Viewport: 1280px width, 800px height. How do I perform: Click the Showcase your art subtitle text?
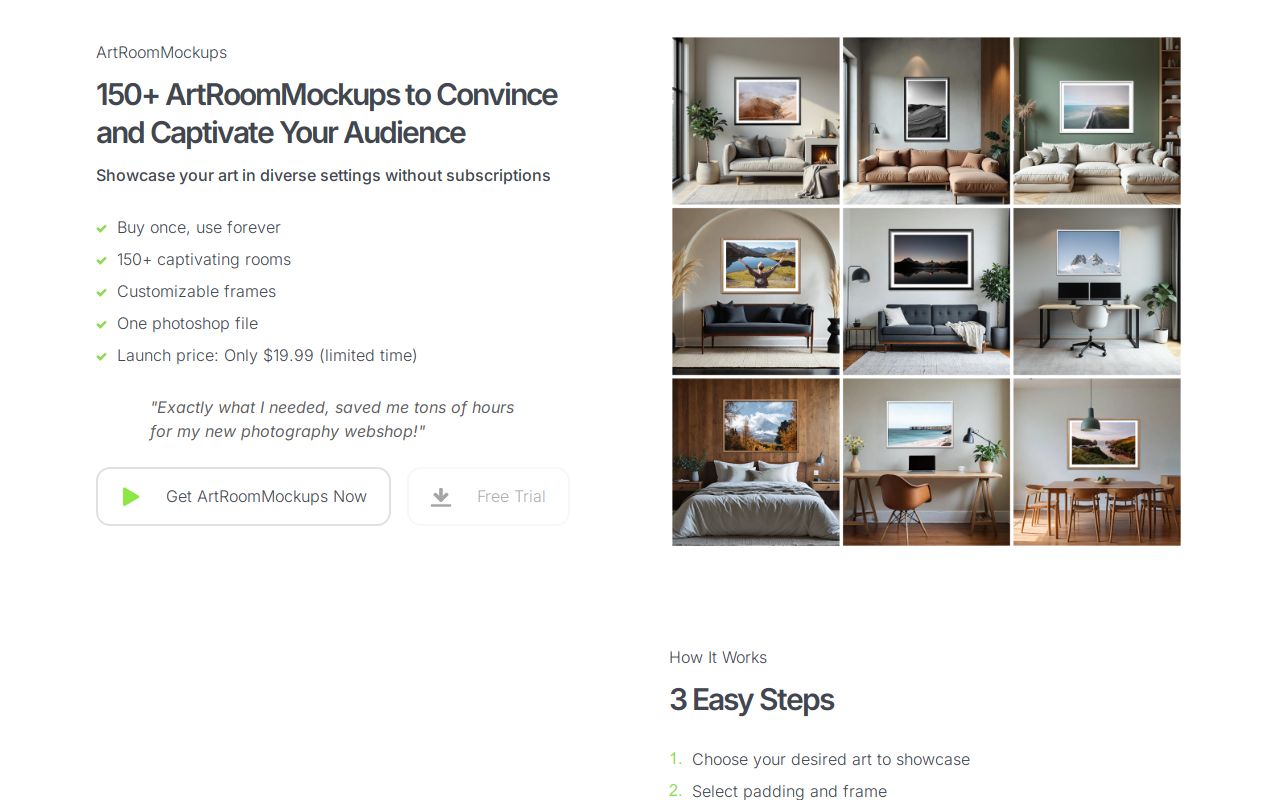[x=323, y=175]
